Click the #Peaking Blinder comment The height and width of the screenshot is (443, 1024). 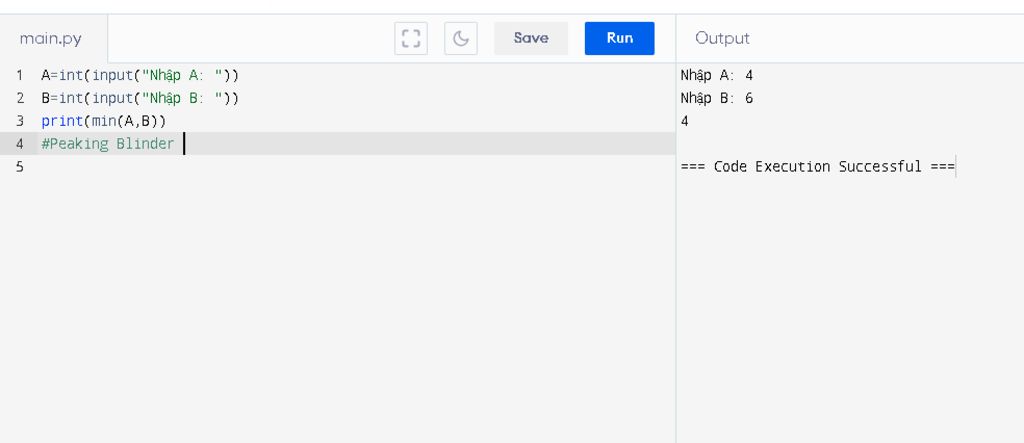click(x=108, y=144)
